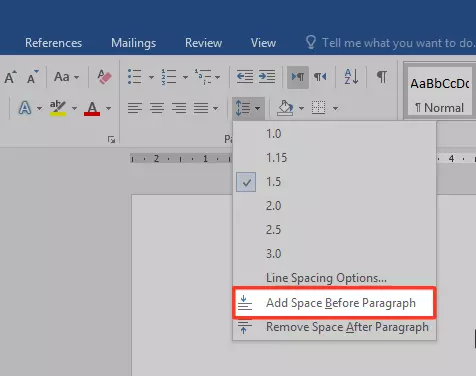This screenshot has width=476, height=376.
Task: Open the References tab
Action: [x=53, y=43]
